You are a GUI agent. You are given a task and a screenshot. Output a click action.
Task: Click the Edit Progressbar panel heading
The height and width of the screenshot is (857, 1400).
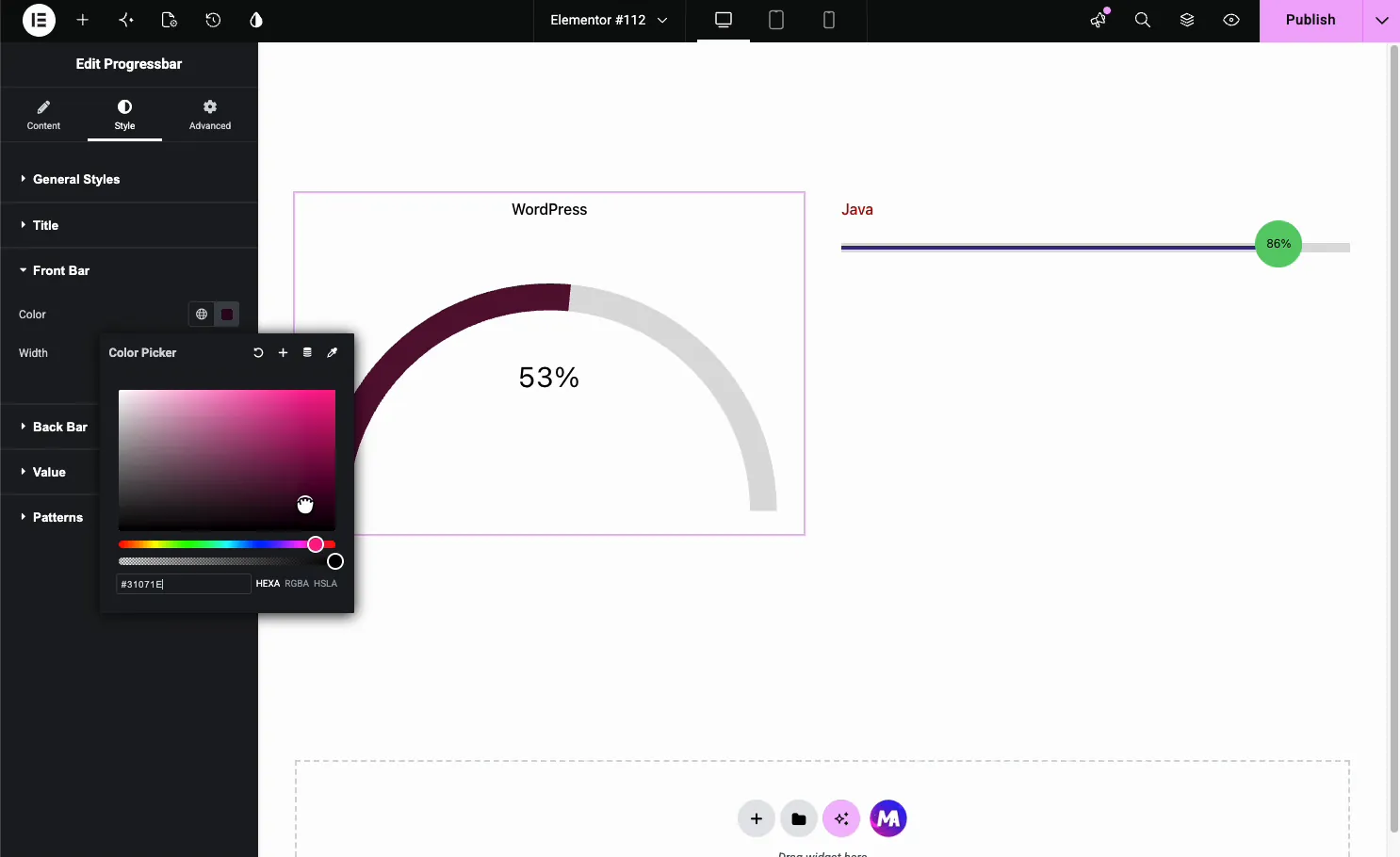(129, 64)
